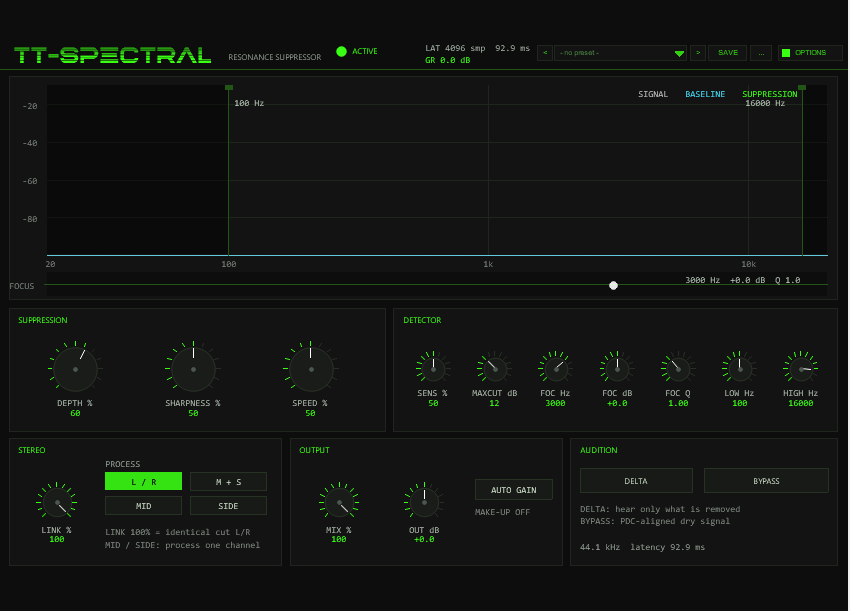
Task: Click '44.1 kHz latency 92.9 ms' status
Action: coord(642,547)
